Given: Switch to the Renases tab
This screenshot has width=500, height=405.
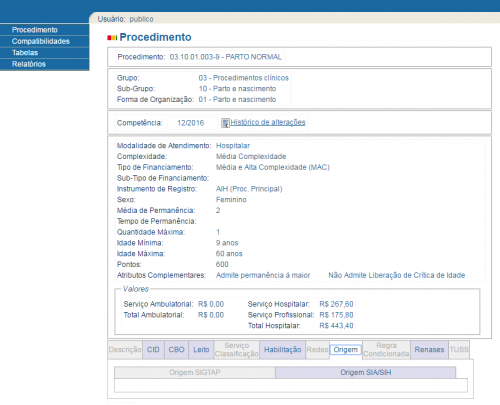Looking at the screenshot, I should (x=429, y=350).
